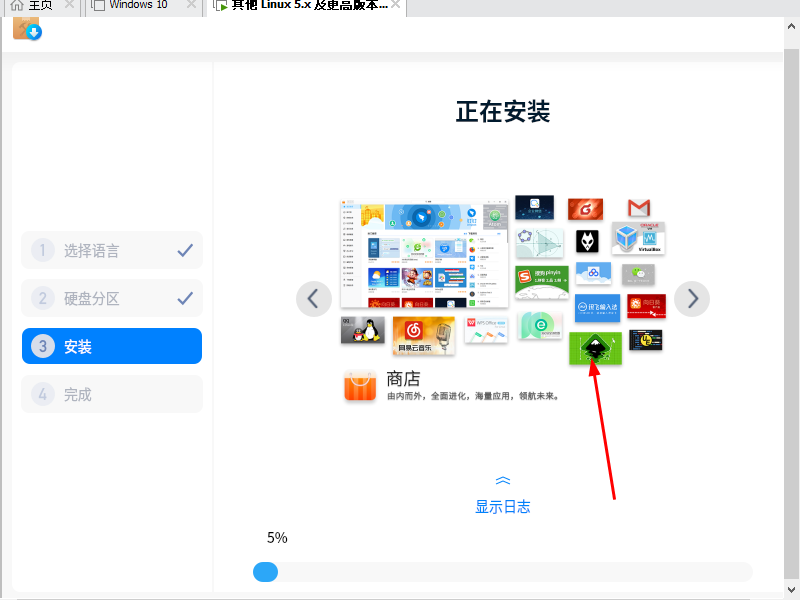
Task: Click the checkmark beside 硬盘分区
Action: [x=185, y=298]
